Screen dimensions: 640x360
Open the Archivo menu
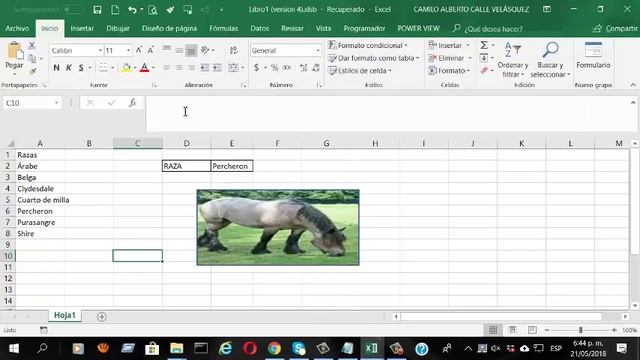[17, 28]
